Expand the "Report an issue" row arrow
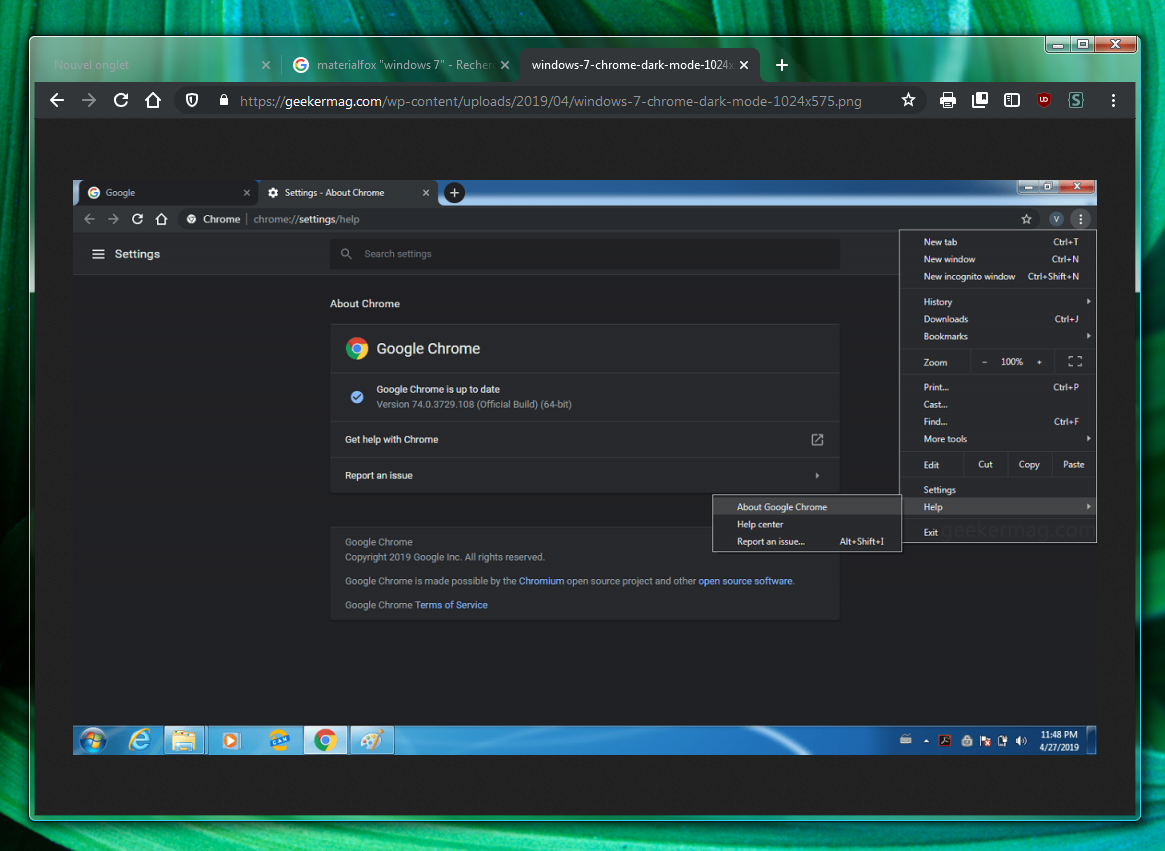Screen dimensions: 1165x851 [817, 476]
